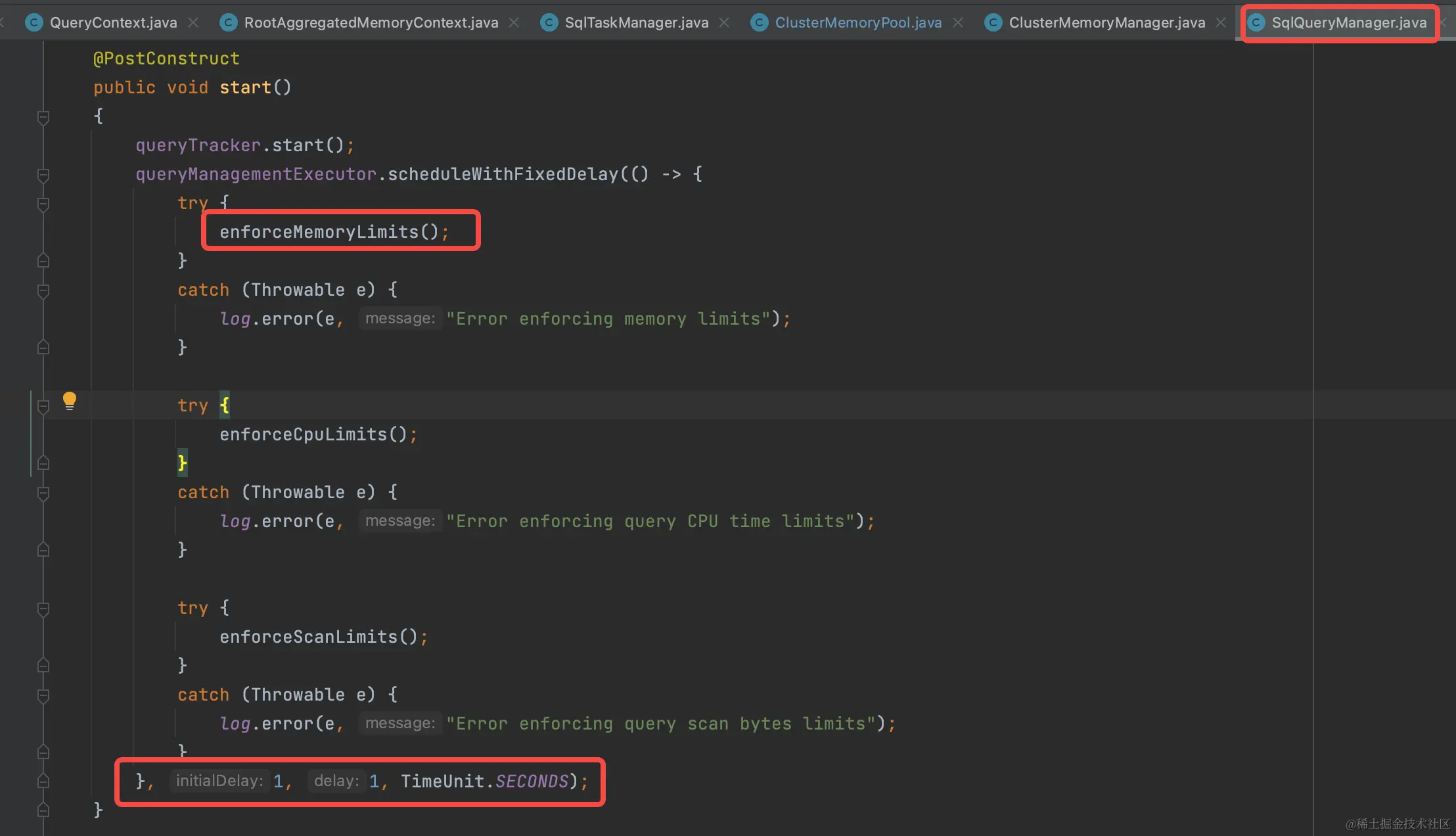
Task: Fold the try block around enforceScanLimits
Action: tap(43, 609)
